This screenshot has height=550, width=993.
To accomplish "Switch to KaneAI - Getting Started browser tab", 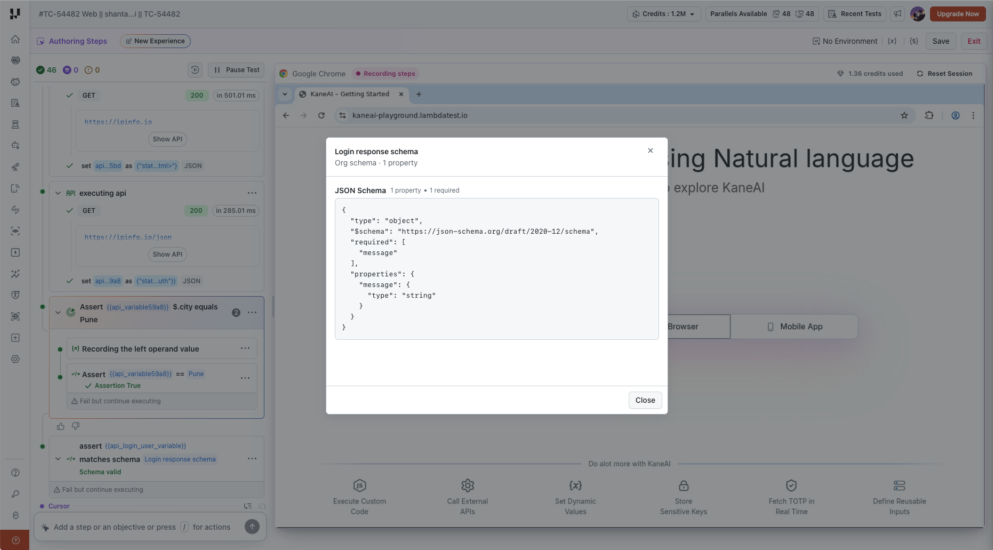I will point(350,94).
